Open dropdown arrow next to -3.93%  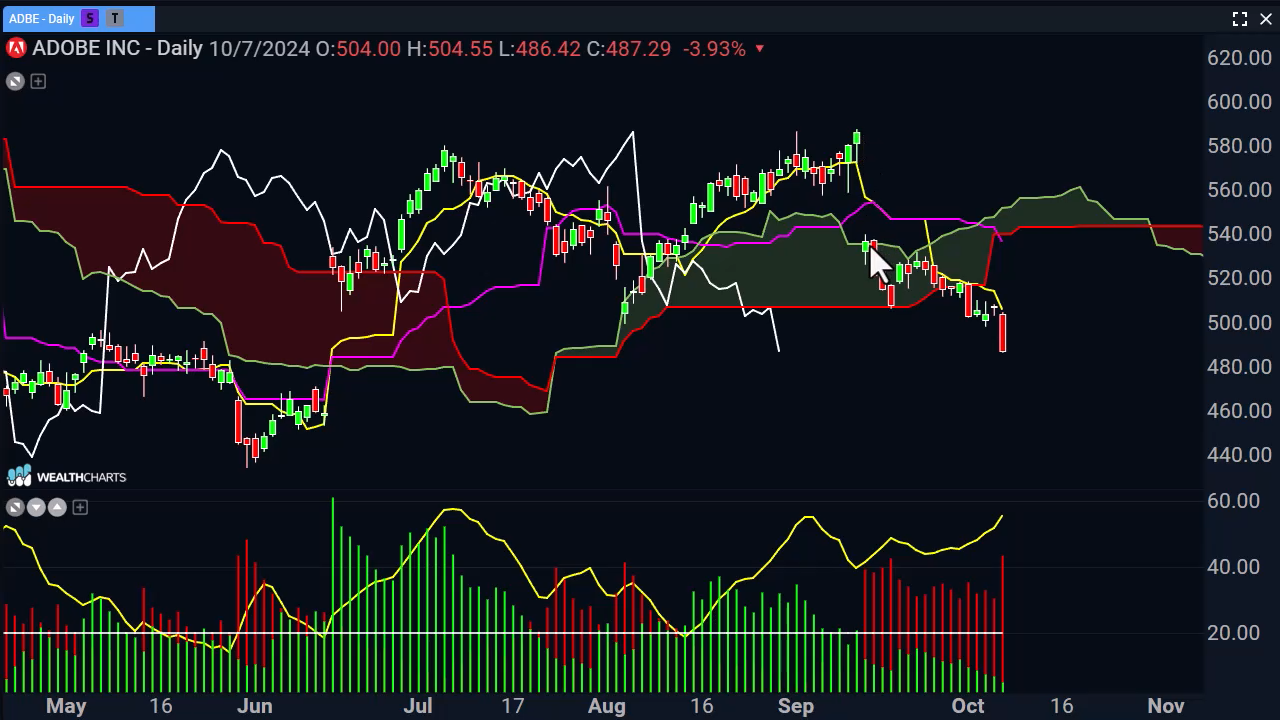[x=760, y=48]
